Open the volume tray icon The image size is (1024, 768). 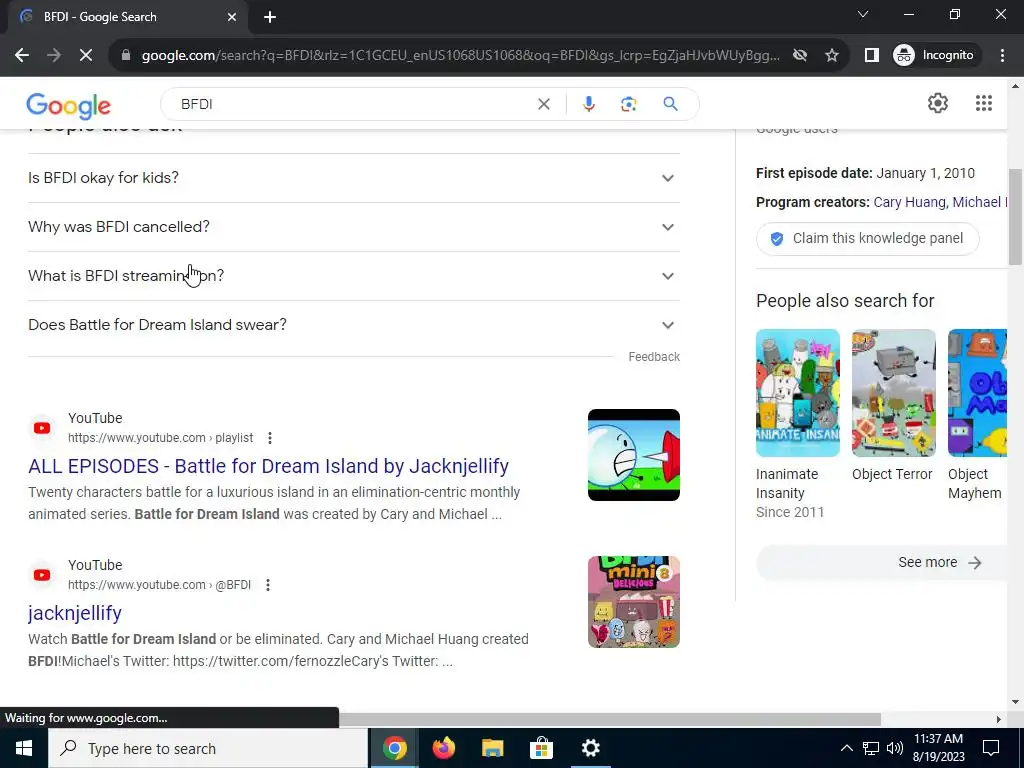tap(895, 748)
